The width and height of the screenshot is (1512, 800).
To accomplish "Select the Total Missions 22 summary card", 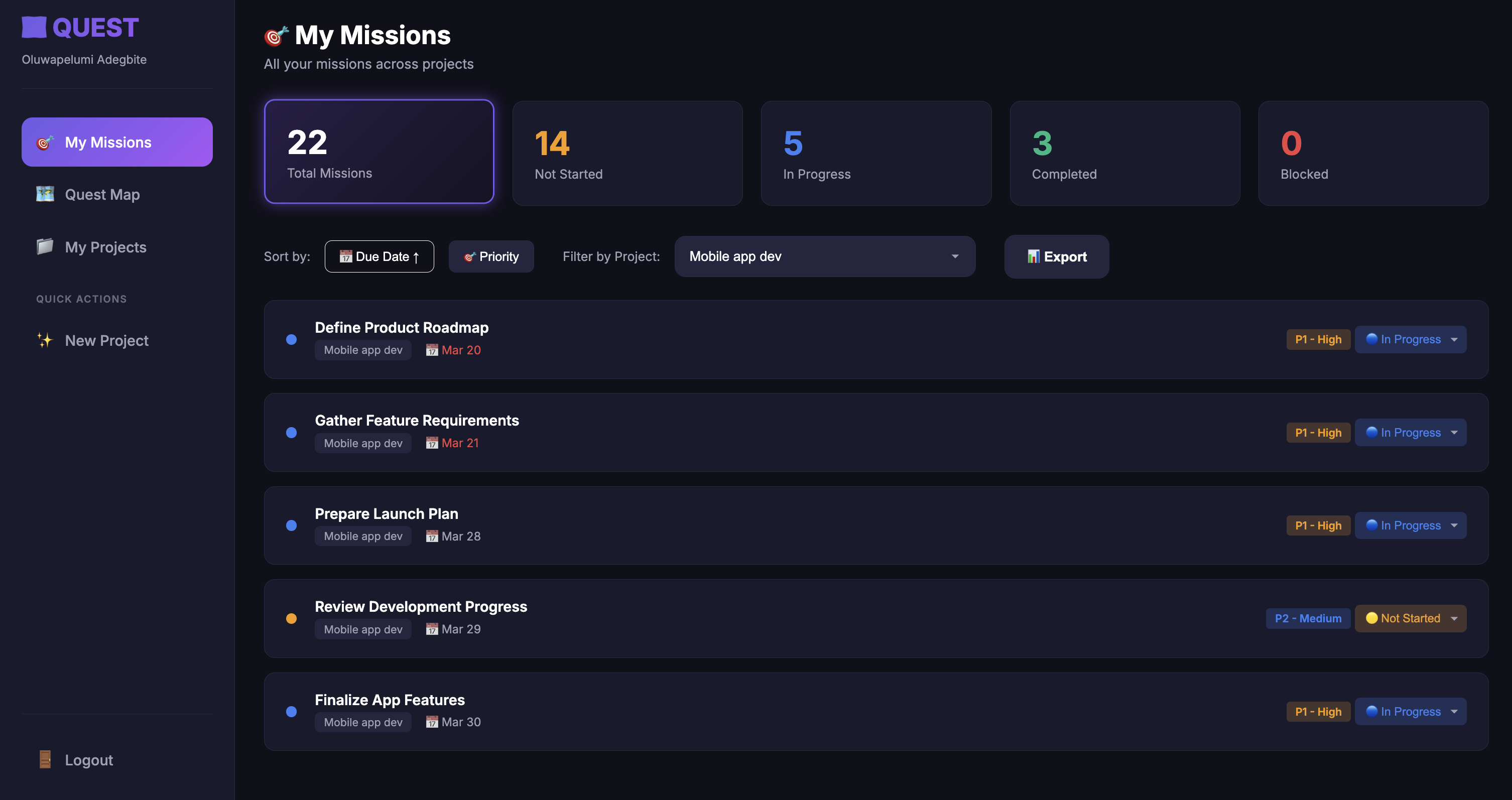I will pyautogui.click(x=379, y=152).
